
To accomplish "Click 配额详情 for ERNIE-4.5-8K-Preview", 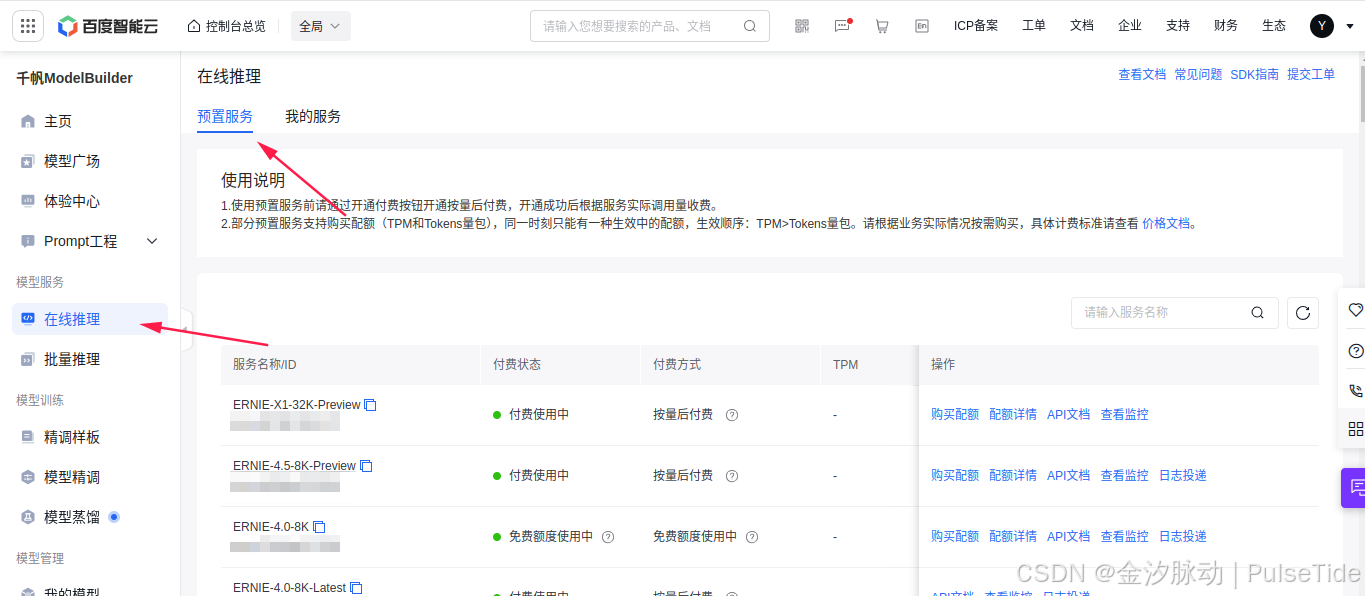I will point(1013,476).
